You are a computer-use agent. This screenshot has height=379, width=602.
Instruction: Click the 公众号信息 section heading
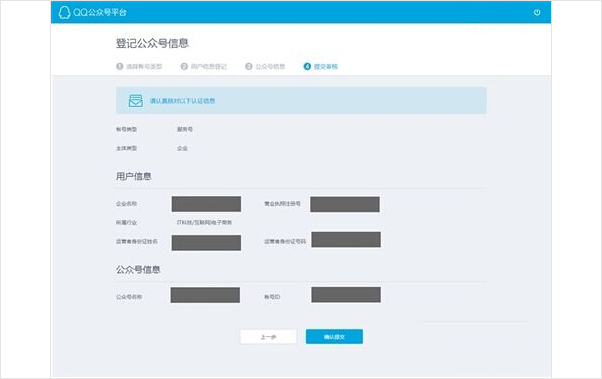(x=138, y=270)
